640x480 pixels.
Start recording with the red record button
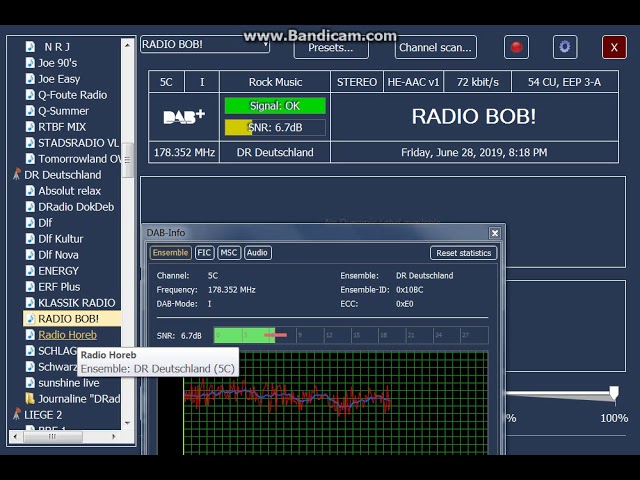tap(516, 47)
